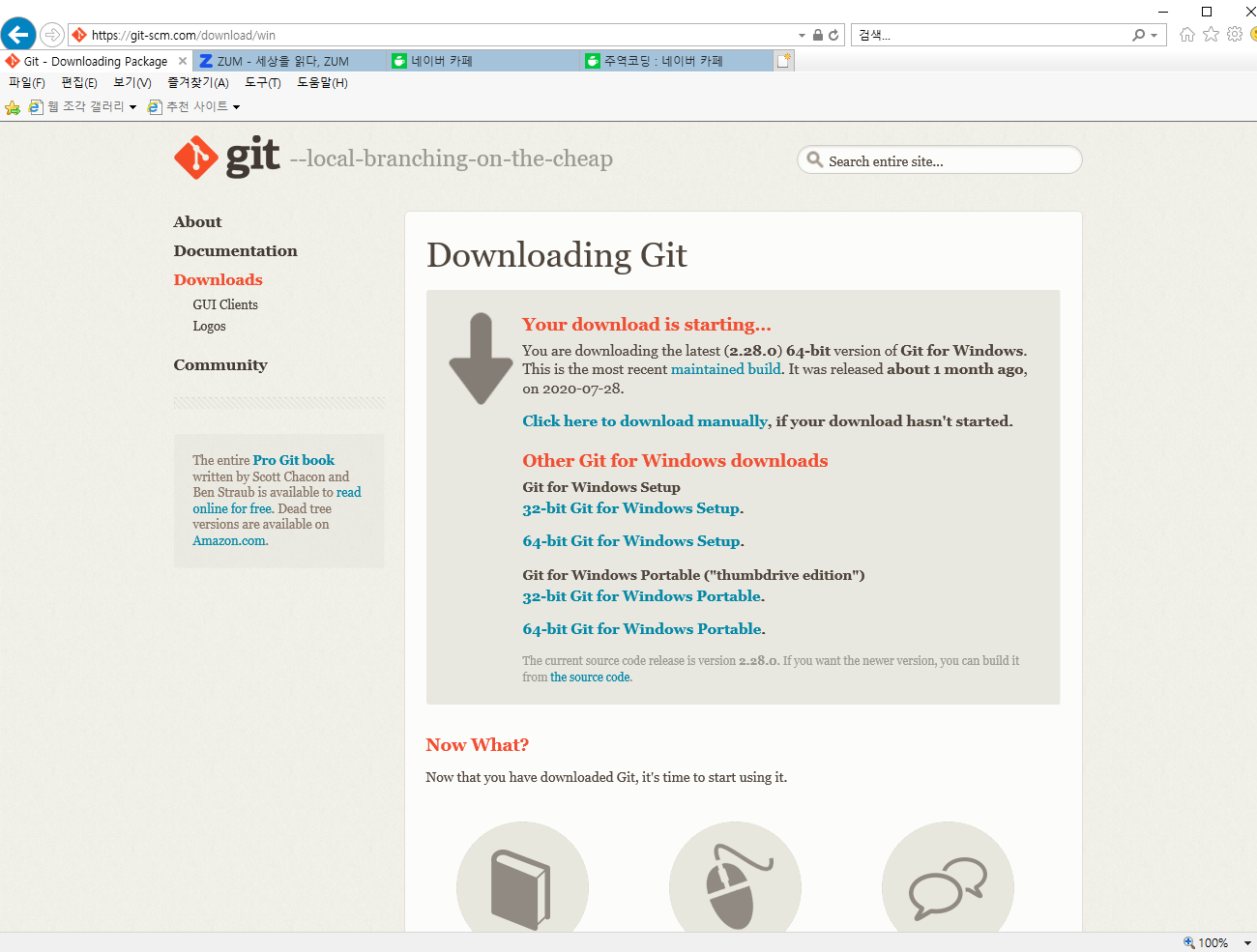1257x952 pixels.
Task: Click the 'Your download is starting...' heading
Action: point(647,324)
